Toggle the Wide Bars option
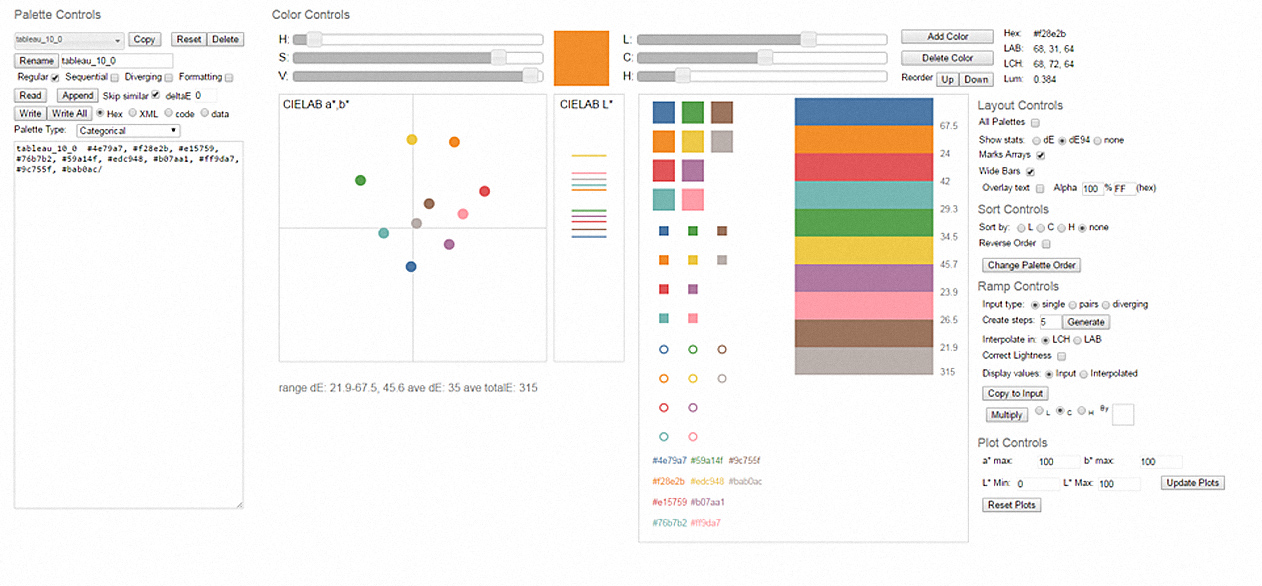The width and height of the screenshot is (1262, 586). coord(1031,173)
